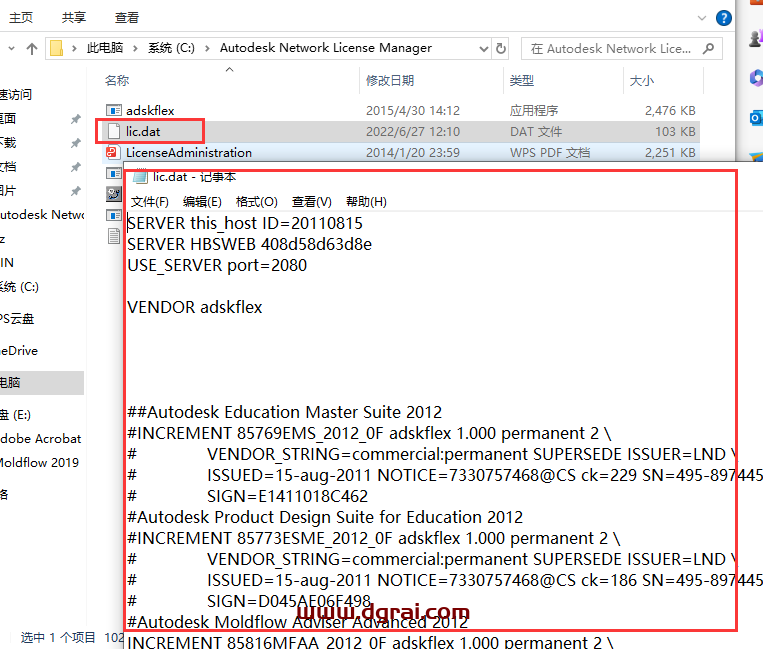Select the (E:) drive in navigation pane

click(x=15, y=415)
